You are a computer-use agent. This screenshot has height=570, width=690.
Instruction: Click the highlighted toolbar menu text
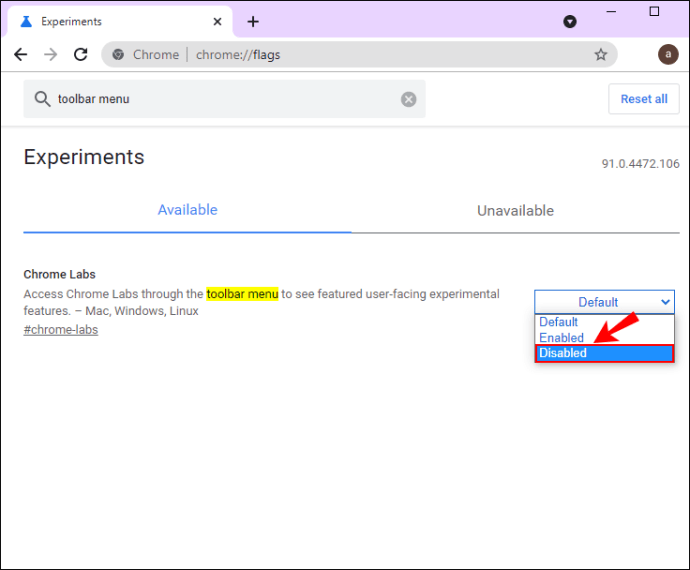(x=242, y=294)
